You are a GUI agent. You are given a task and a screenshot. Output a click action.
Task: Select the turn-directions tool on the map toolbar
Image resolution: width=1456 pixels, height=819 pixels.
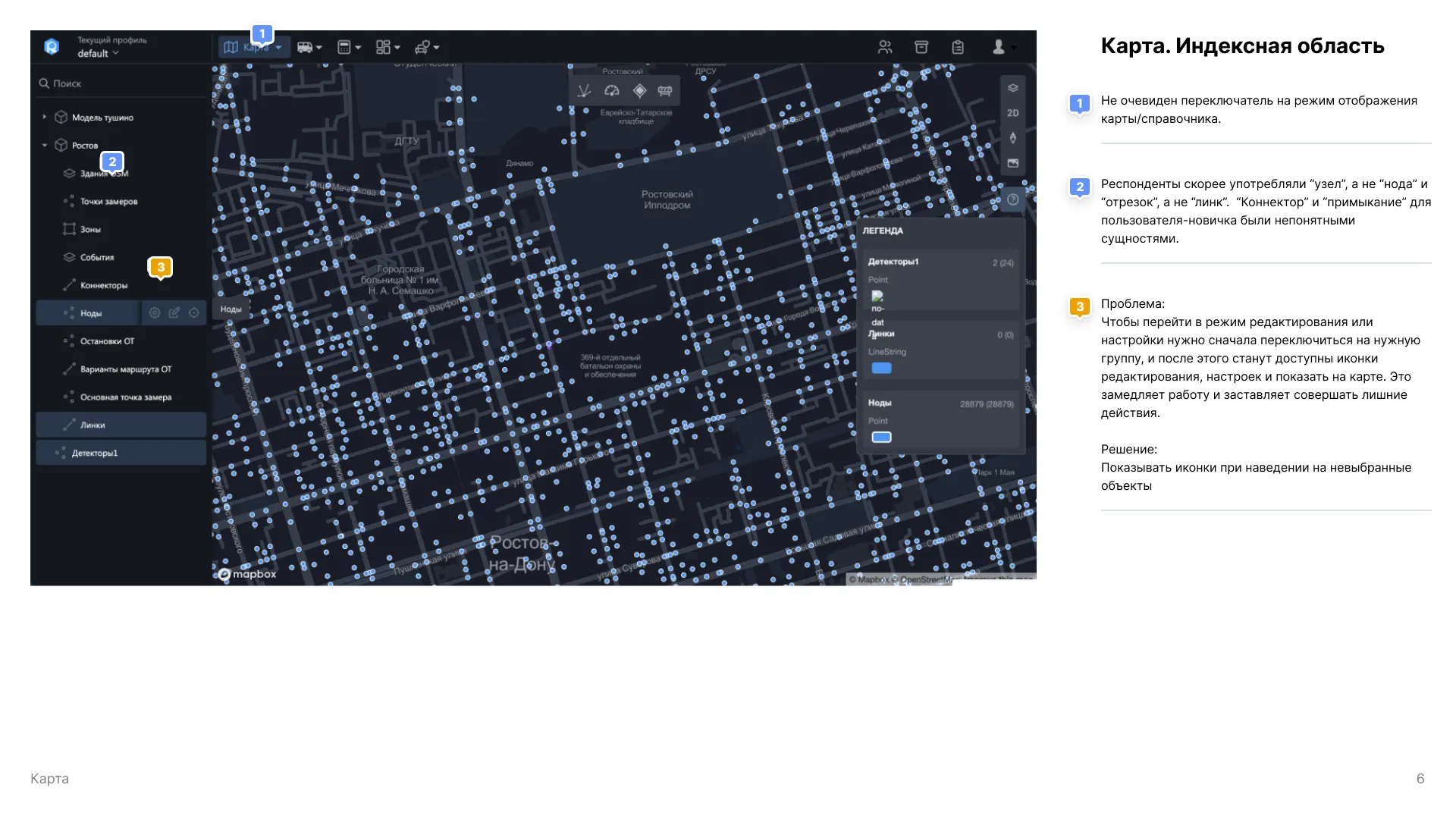[584, 91]
